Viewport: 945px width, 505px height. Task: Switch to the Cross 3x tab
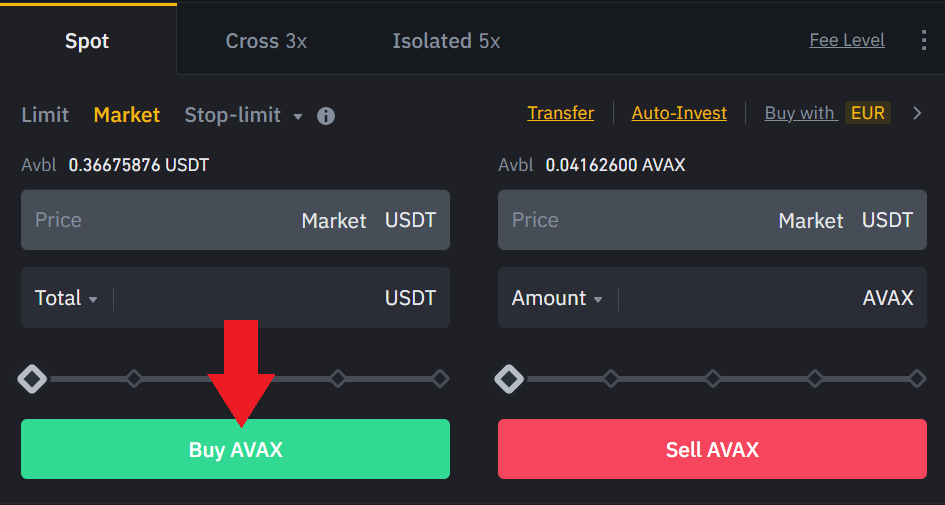266,41
